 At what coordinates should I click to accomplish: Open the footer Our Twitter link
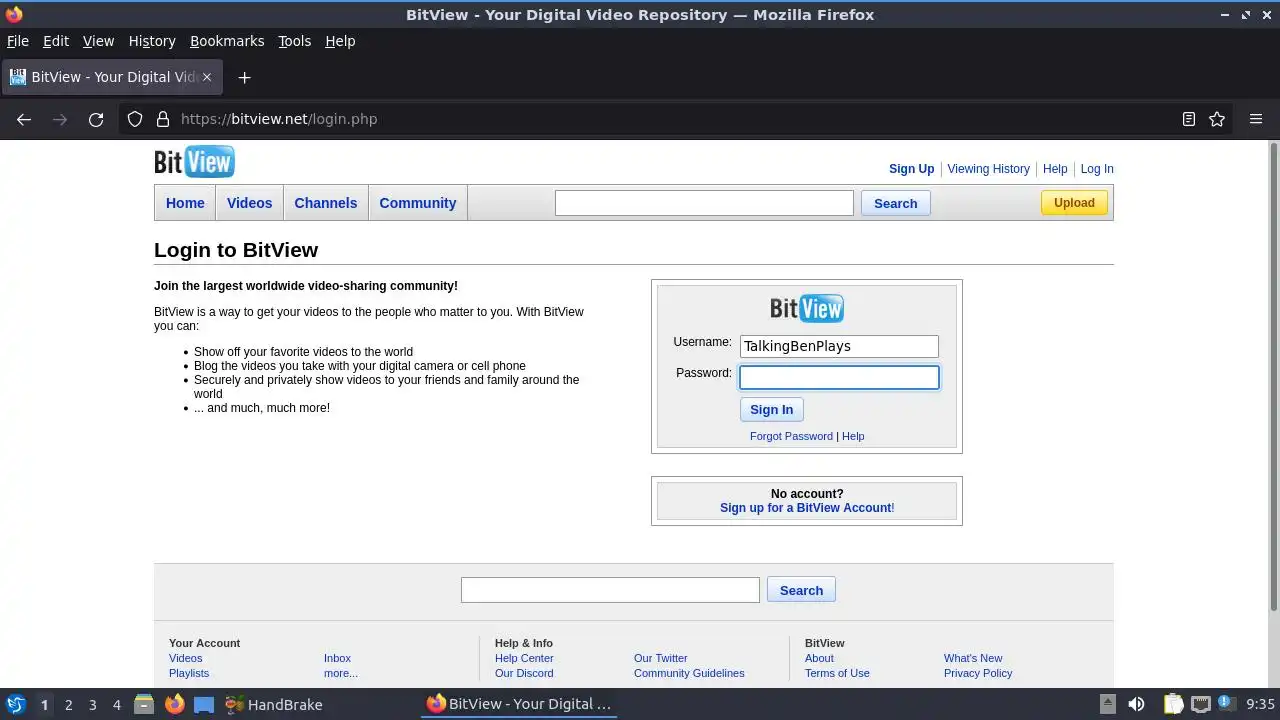pyautogui.click(x=660, y=658)
